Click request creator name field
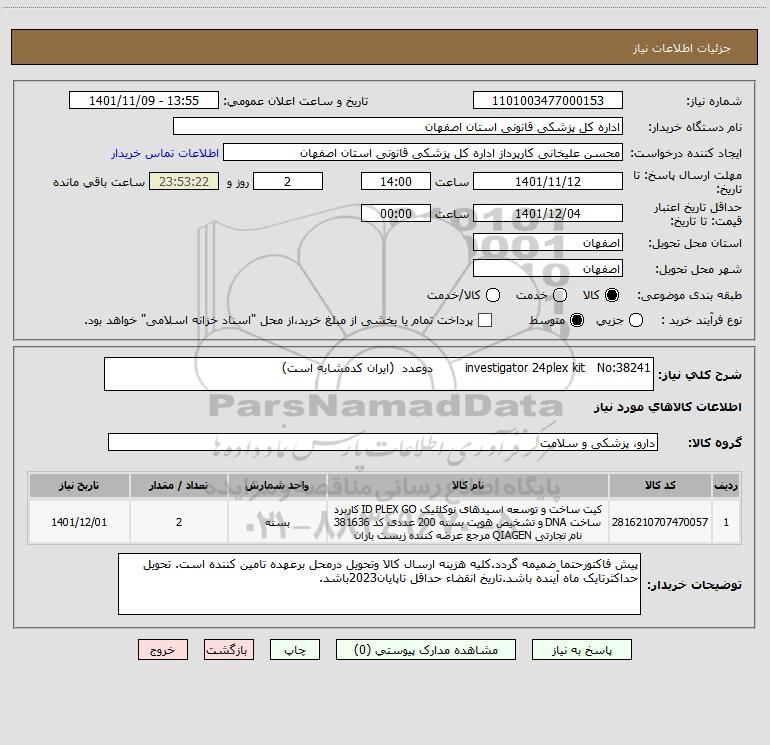The height and width of the screenshot is (745, 770). tap(423, 153)
